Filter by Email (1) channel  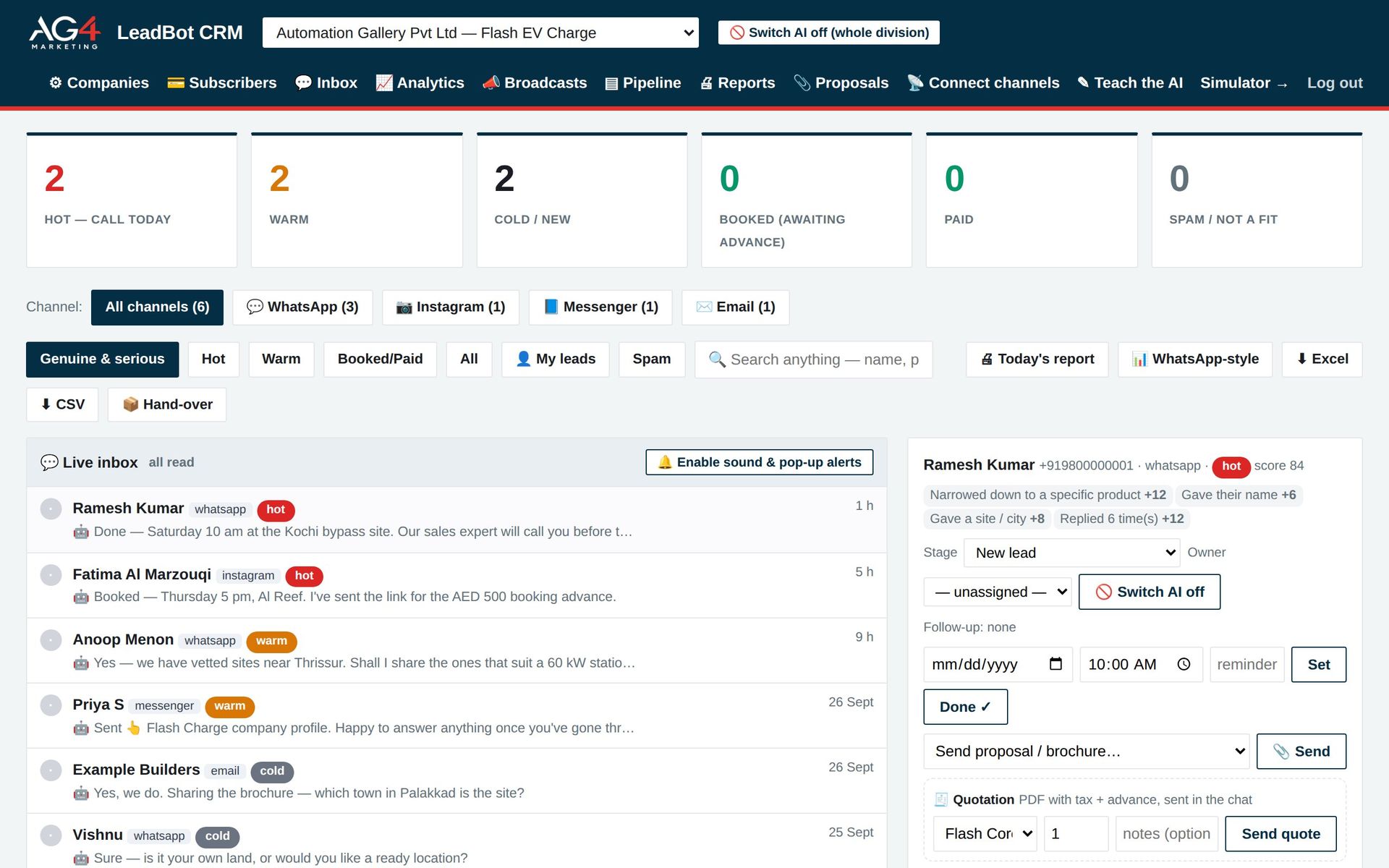(736, 307)
